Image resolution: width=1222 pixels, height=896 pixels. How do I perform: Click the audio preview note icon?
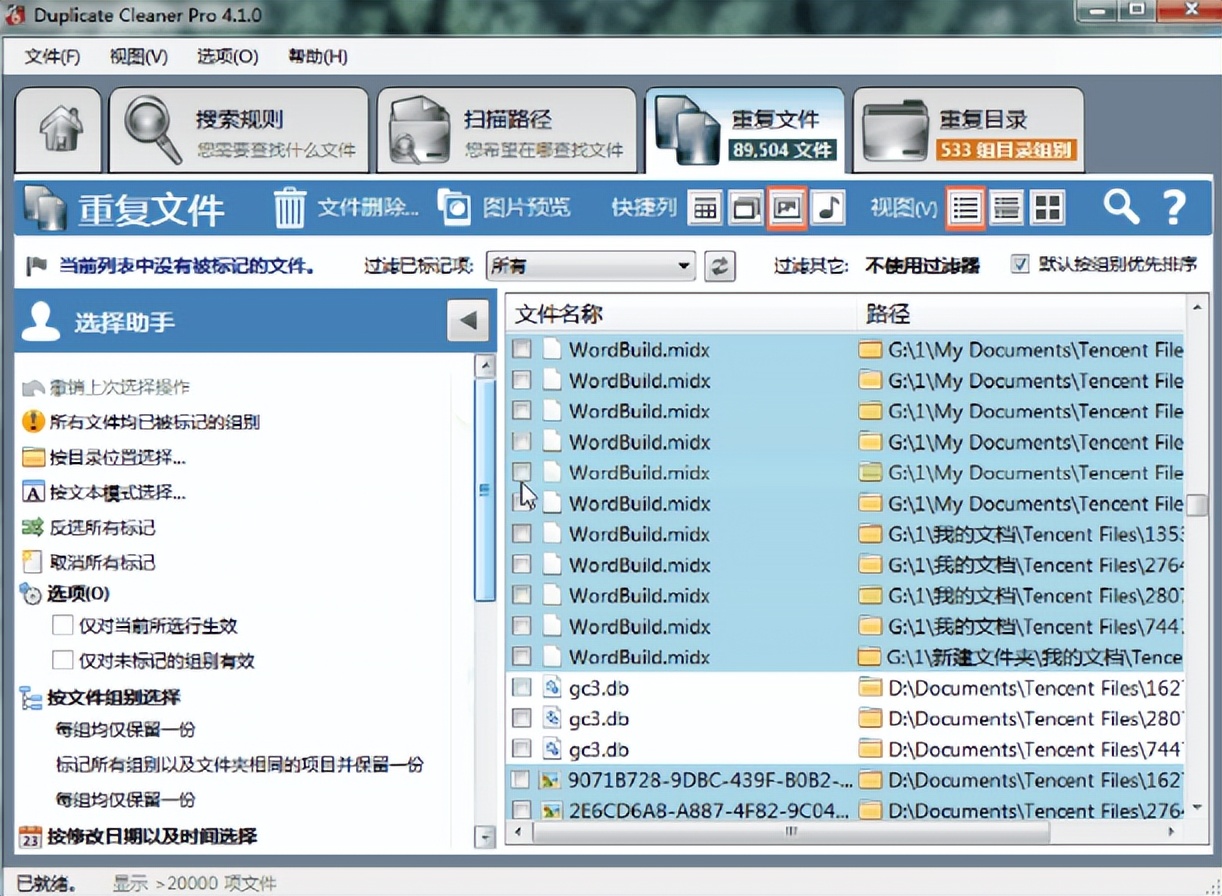[x=829, y=208]
